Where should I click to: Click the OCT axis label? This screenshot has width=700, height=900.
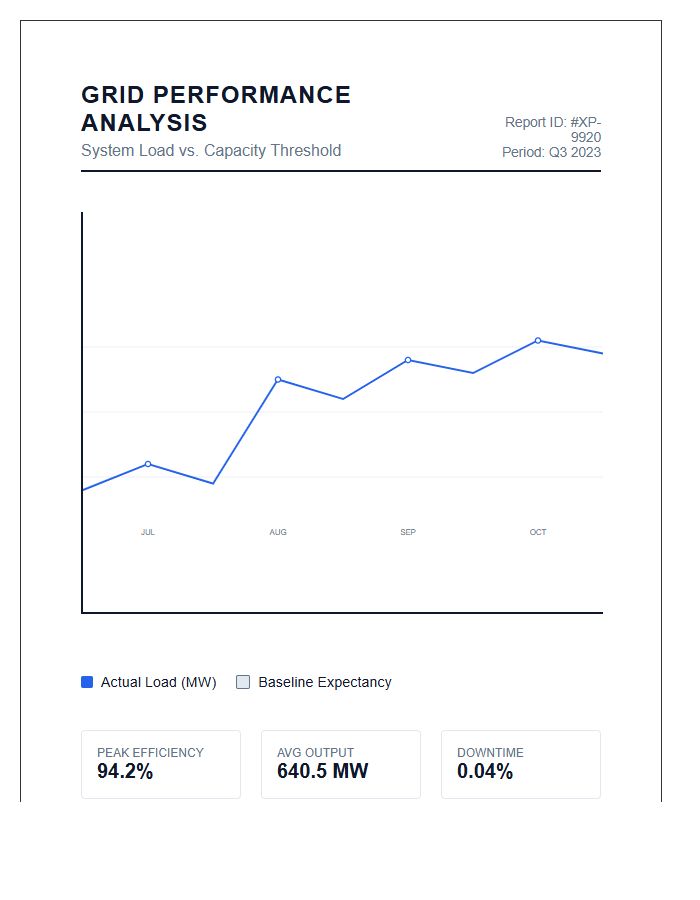(x=538, y=532)
